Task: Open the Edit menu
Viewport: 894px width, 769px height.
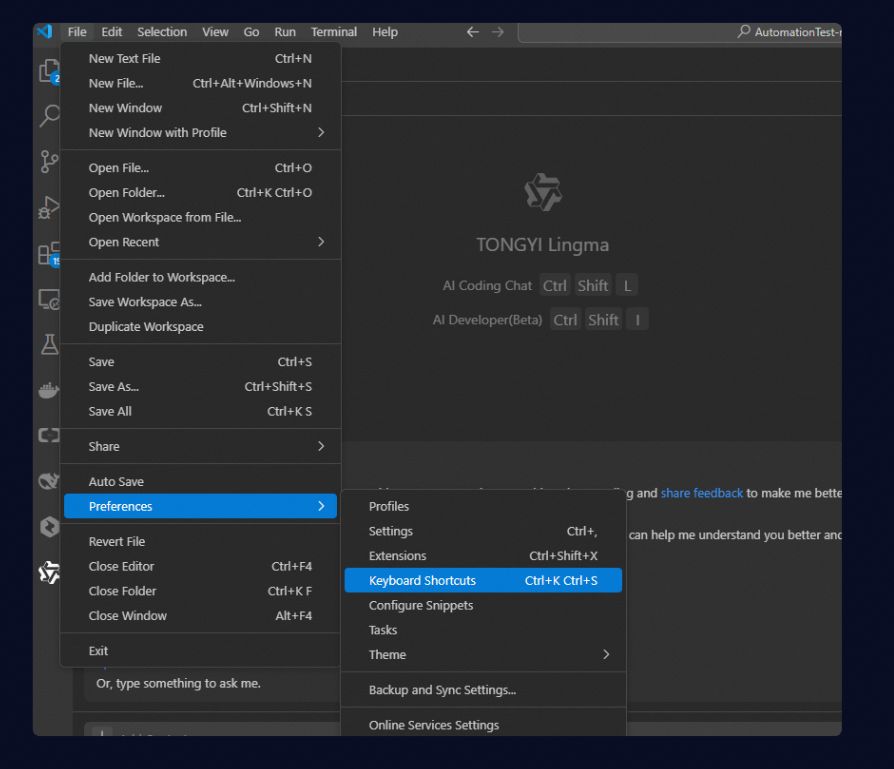Action: (112, 32)
